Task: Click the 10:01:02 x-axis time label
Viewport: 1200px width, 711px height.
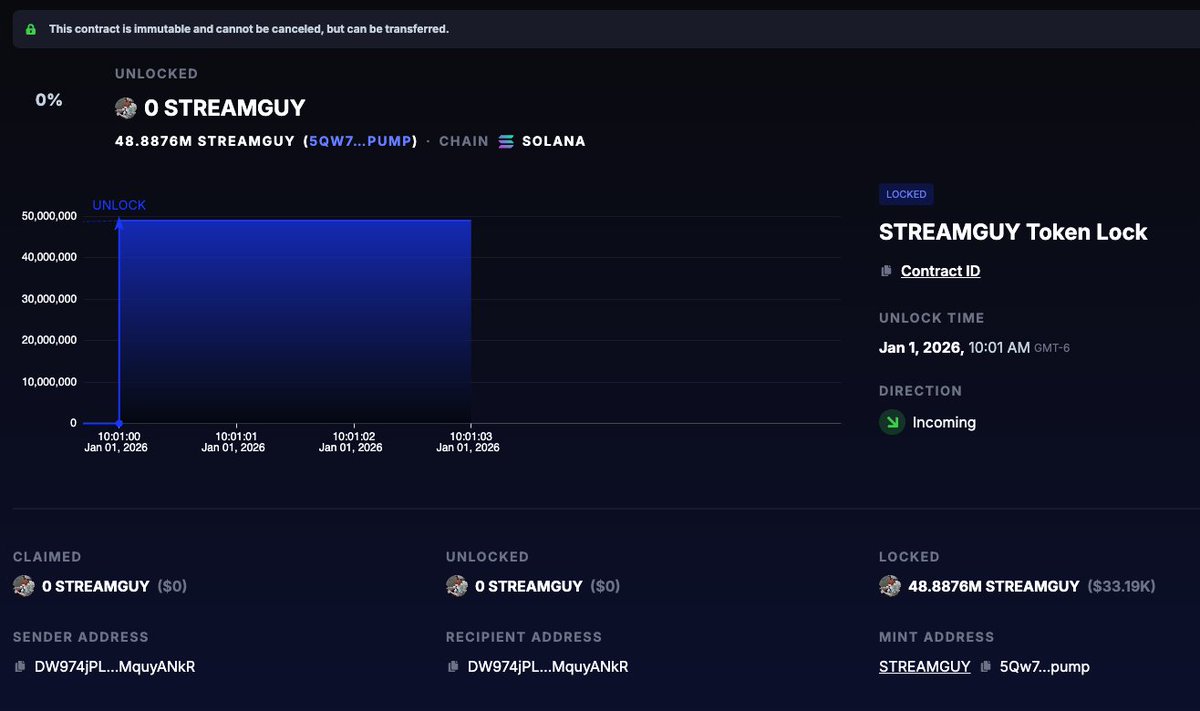Action: 352,436
